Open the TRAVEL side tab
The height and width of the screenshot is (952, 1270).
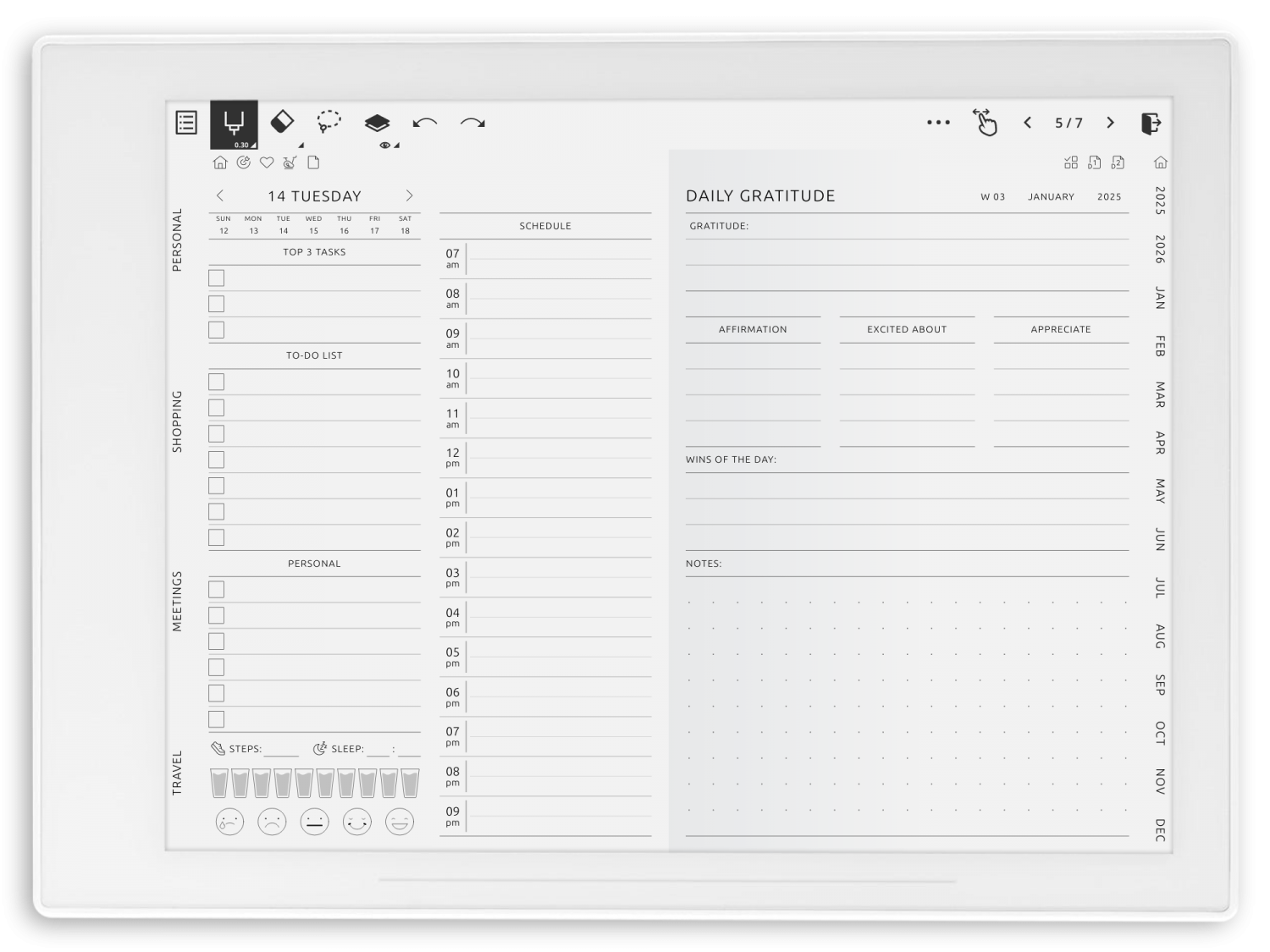177,773
